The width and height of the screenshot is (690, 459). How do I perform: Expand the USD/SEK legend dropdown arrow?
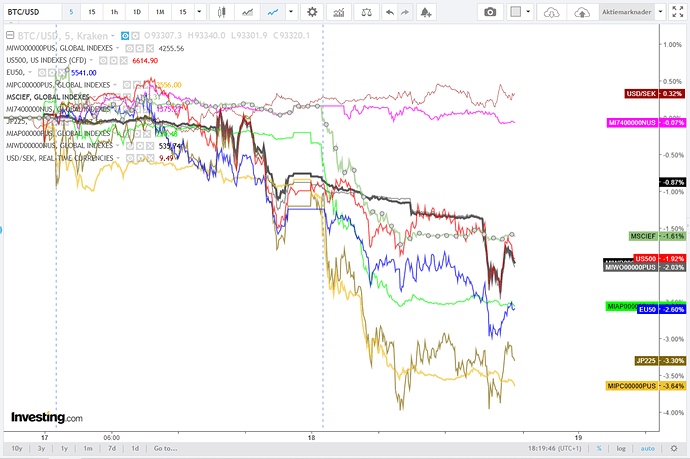118,158
